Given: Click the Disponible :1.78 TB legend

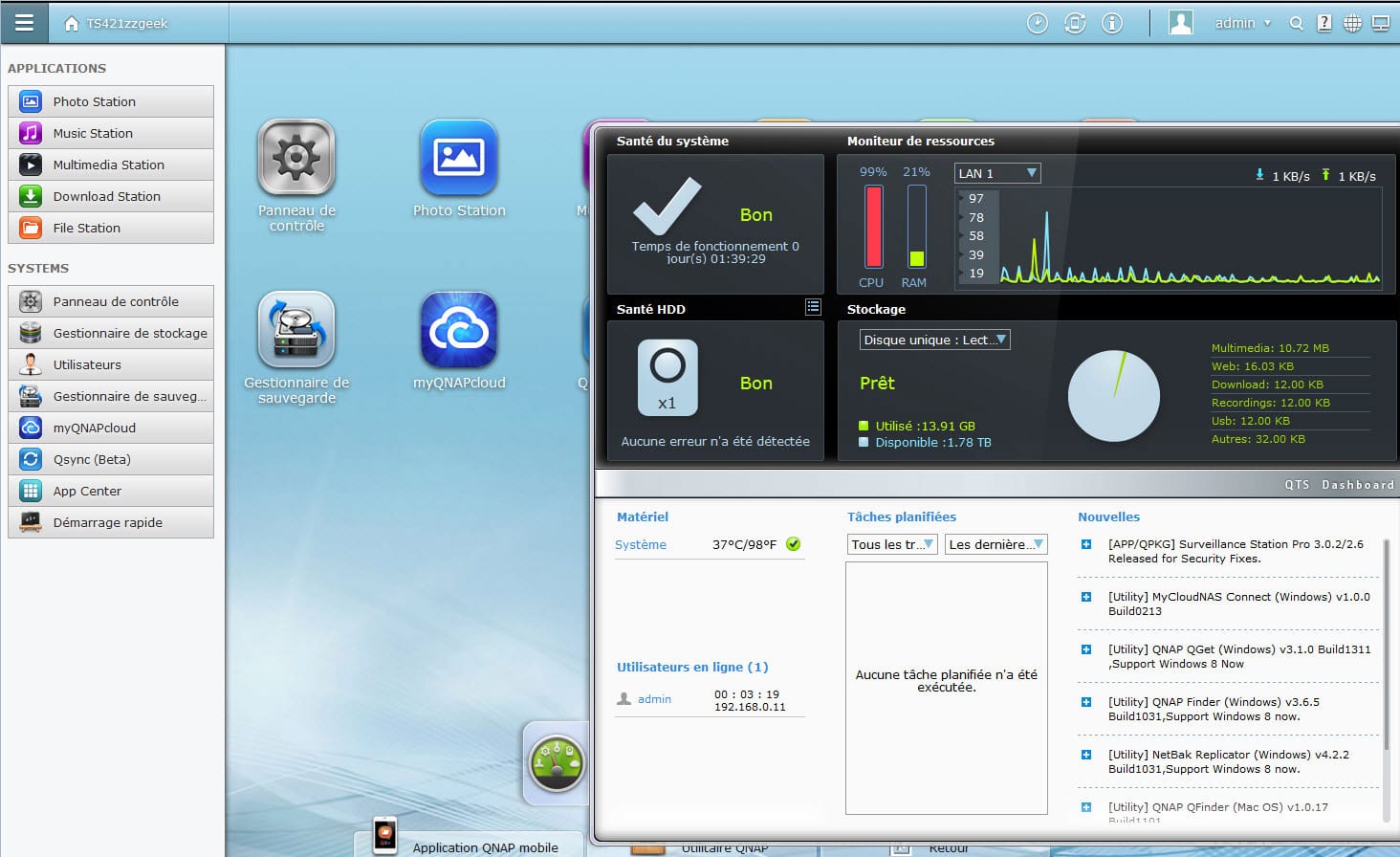Looking at the screenshot, I should click(x=925, y=442).
